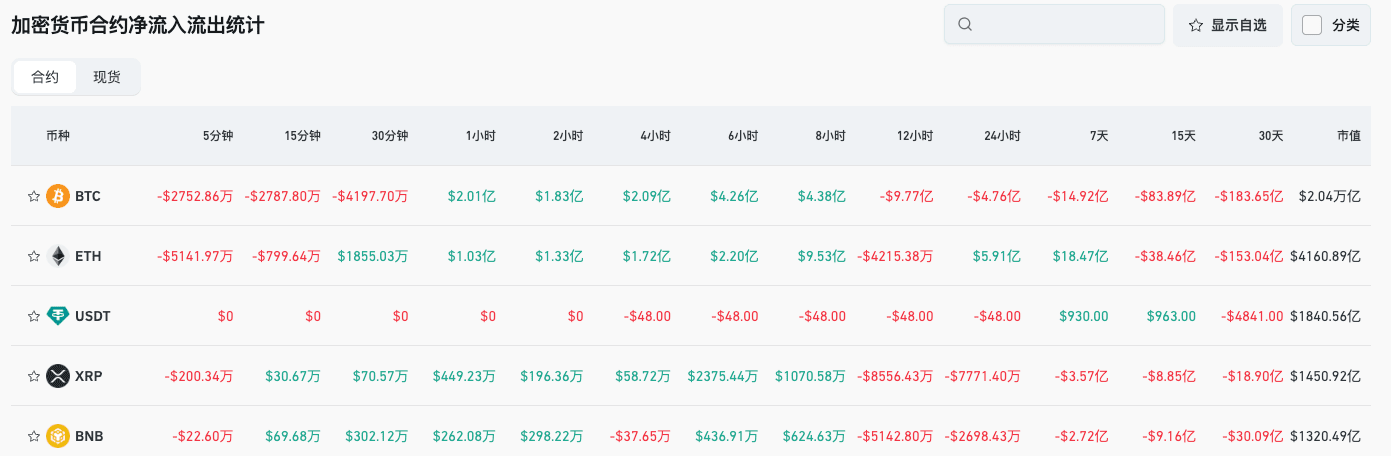Toggle 显示自选 favorites filter

[x=1228, y=25]
